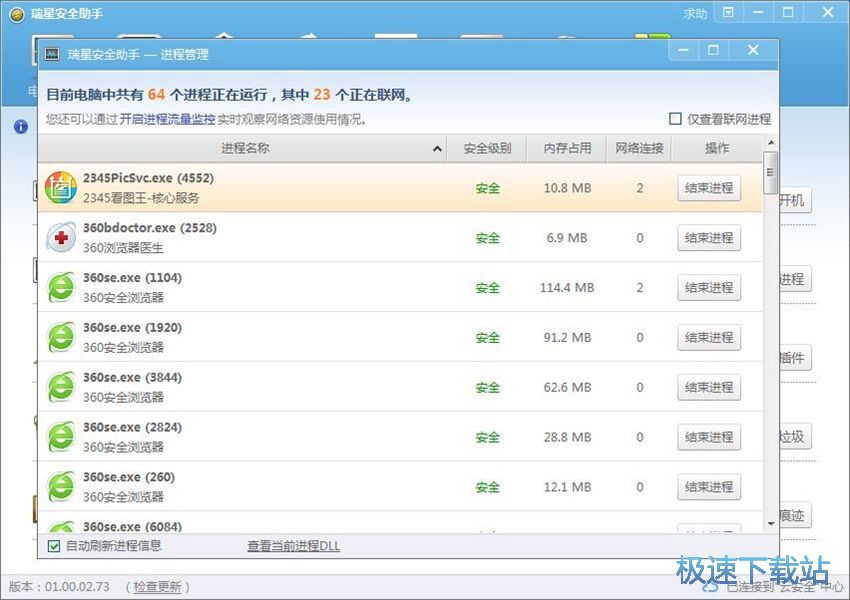The image size is (850, 600).
Task: End the 360se.exe (260) process
Action: pos(709,487)
